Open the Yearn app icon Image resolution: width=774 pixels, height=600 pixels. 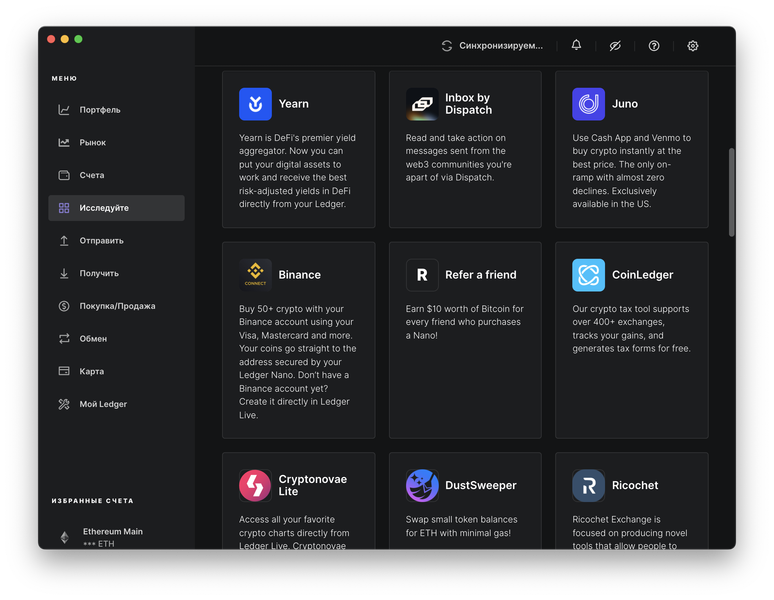(255, 104)
